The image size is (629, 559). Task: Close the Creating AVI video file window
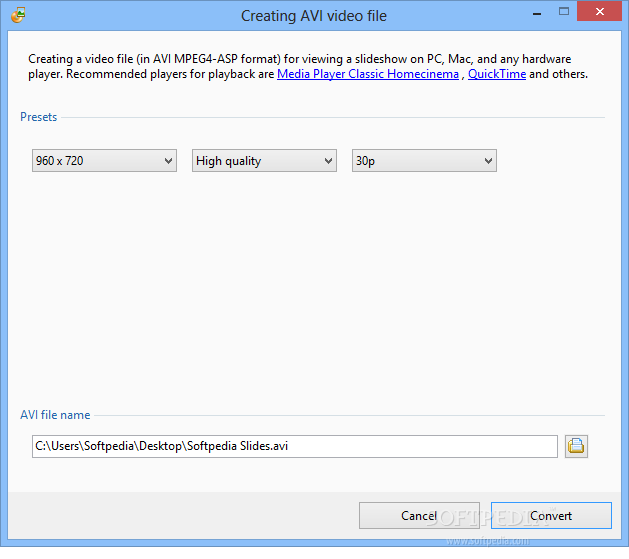[x=600, y=12]
